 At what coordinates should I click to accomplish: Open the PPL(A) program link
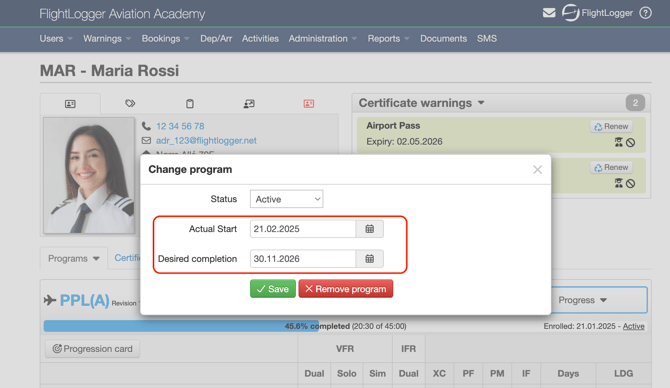point(85,300)
